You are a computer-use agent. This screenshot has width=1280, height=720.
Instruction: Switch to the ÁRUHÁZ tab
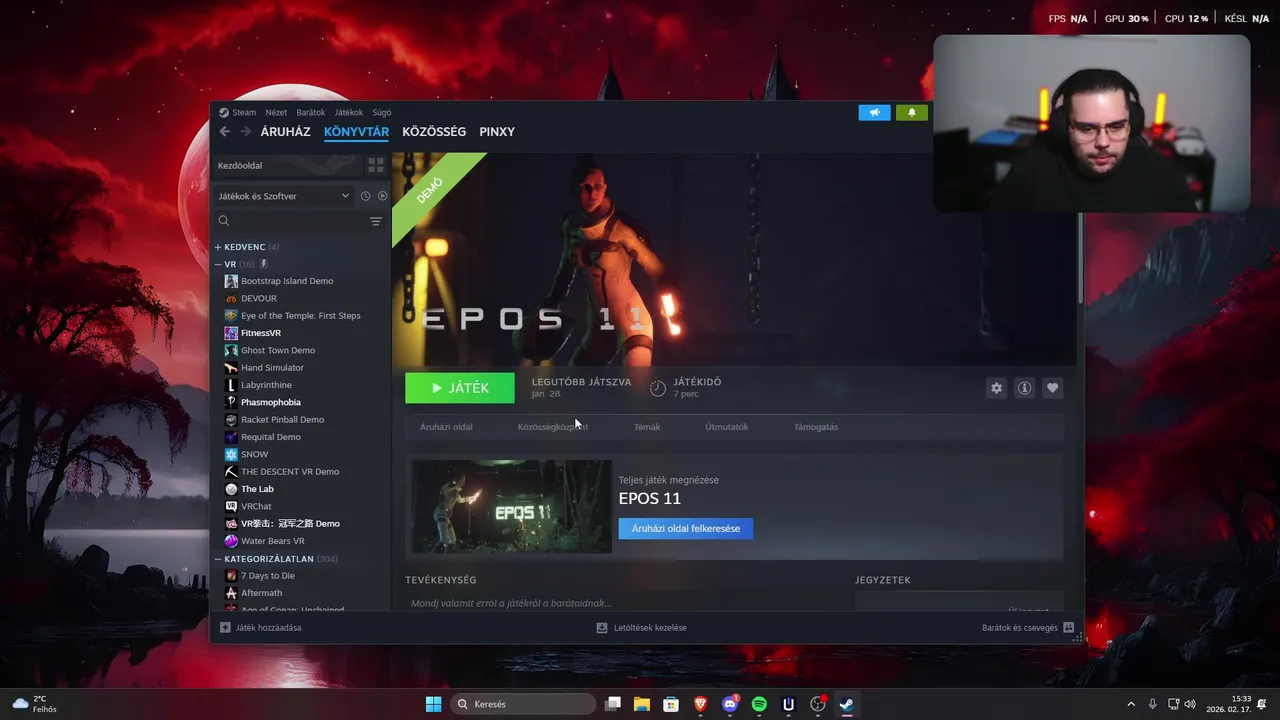pyautogui.click(x=285, y=132)
